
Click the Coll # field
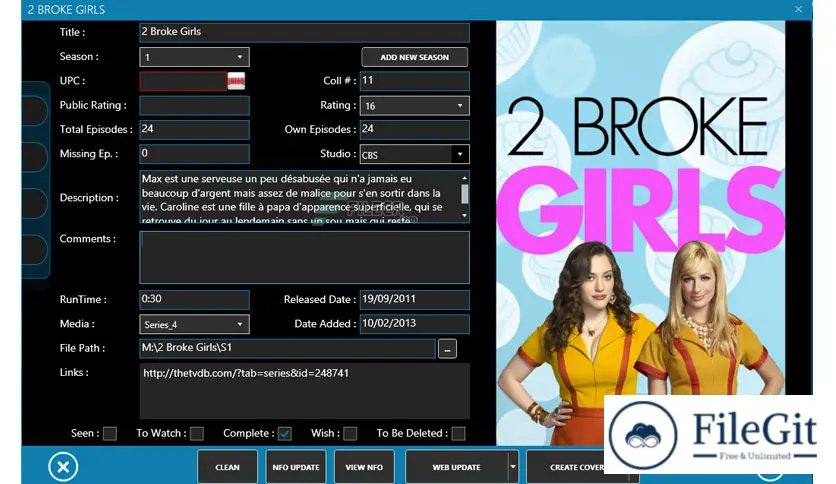(x=414, y=81)
